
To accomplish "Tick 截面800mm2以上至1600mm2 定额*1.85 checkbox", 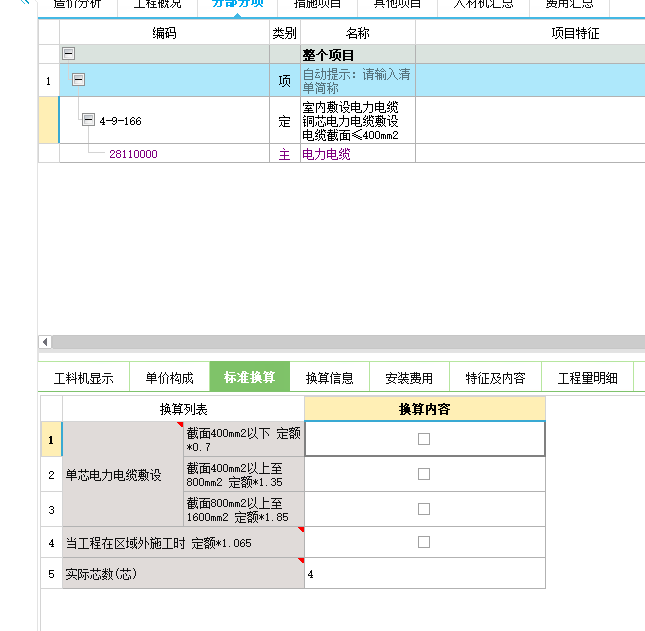I will click(424, 509).
